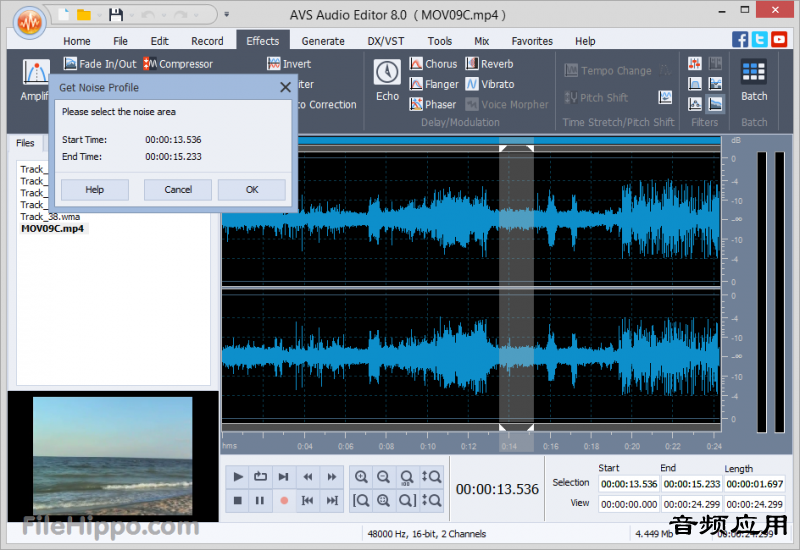The width and height of the screenshot is (800, 550).
Task: Click the 0:20 marker on the timeline ruler
Action: pyautogui.click(x=632, y=446)
